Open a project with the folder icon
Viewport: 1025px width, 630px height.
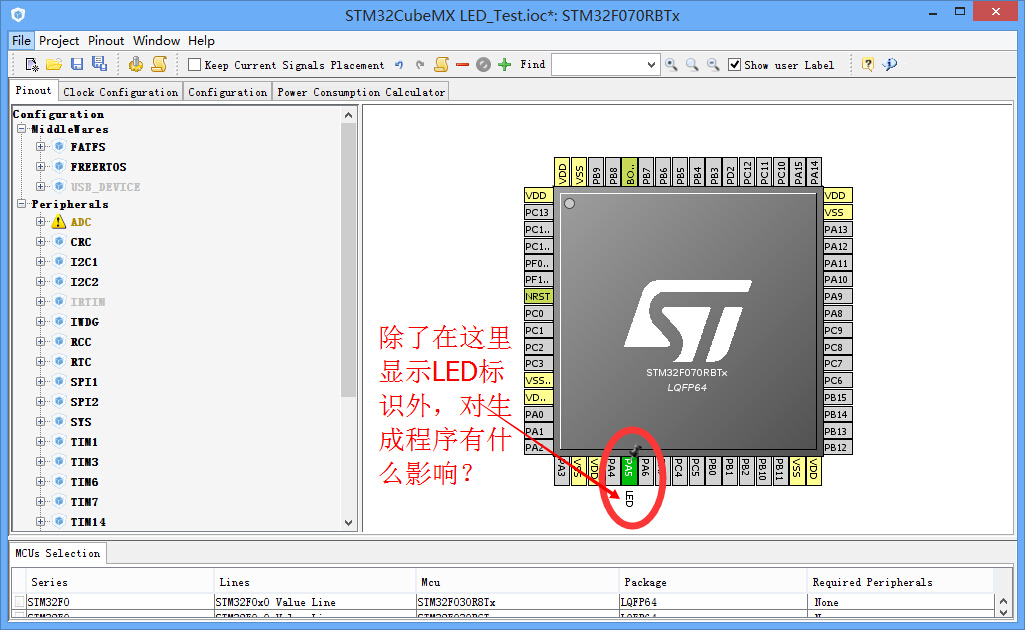click(x=54, y=64)
